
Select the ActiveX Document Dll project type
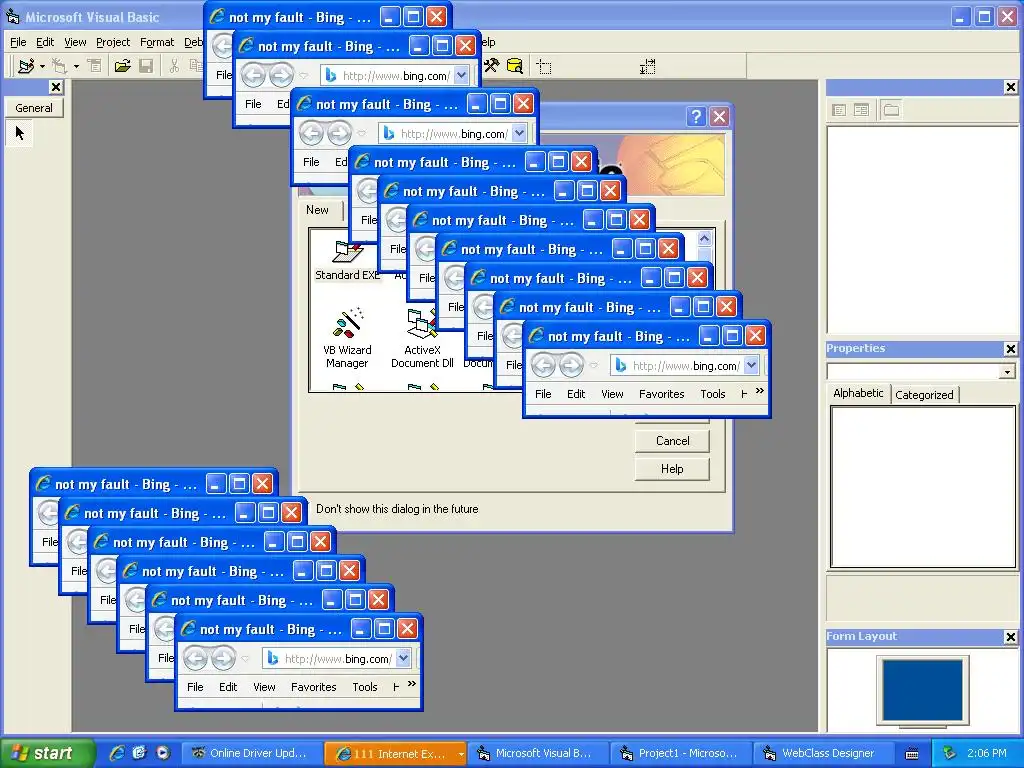tap(422, 339)
